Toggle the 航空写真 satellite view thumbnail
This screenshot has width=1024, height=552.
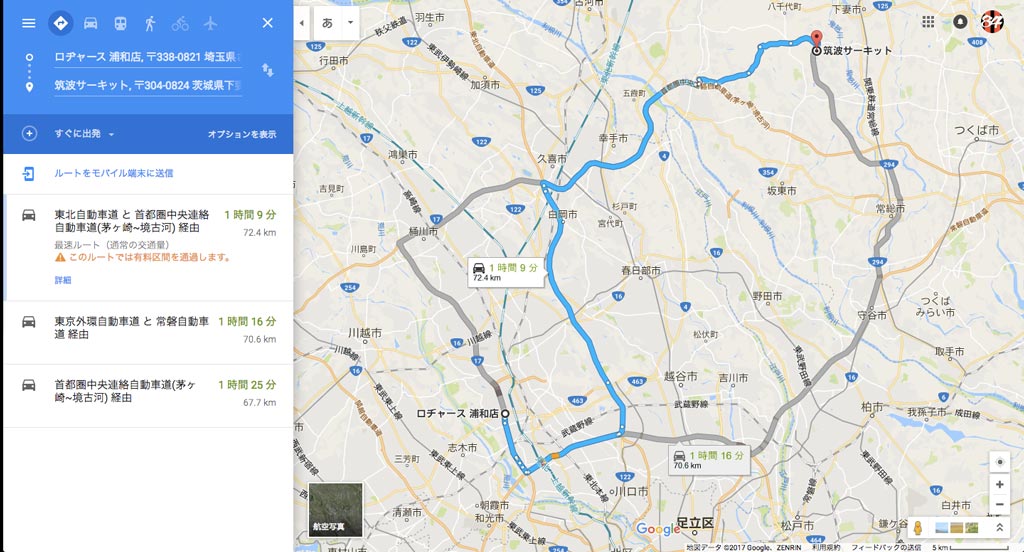click(336, 510)
